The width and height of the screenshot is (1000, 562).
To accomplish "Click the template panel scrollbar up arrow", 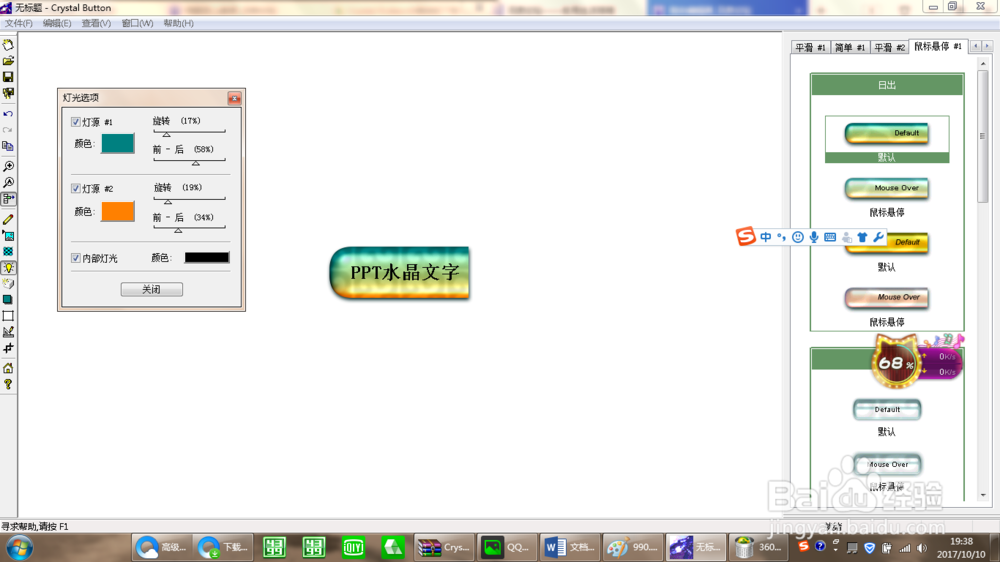I will tap(983, 63).
